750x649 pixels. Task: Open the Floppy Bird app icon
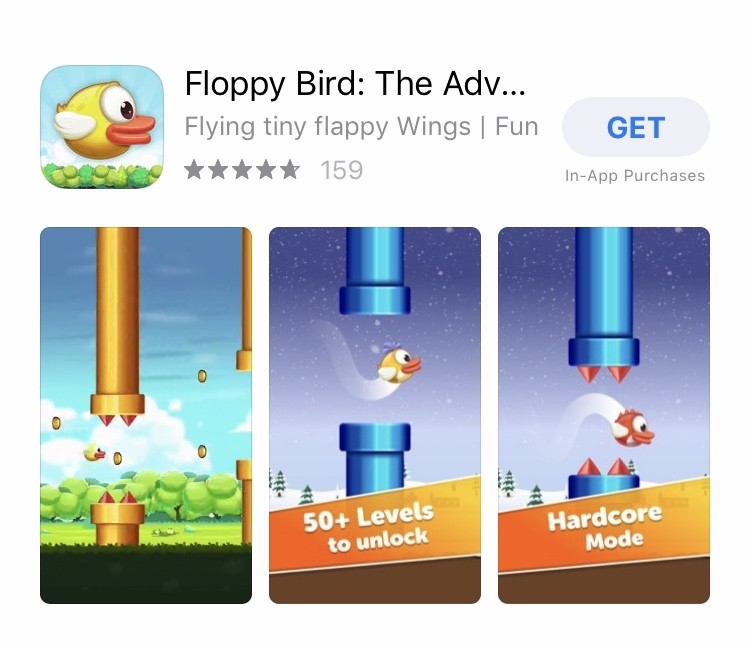point(102,127)
